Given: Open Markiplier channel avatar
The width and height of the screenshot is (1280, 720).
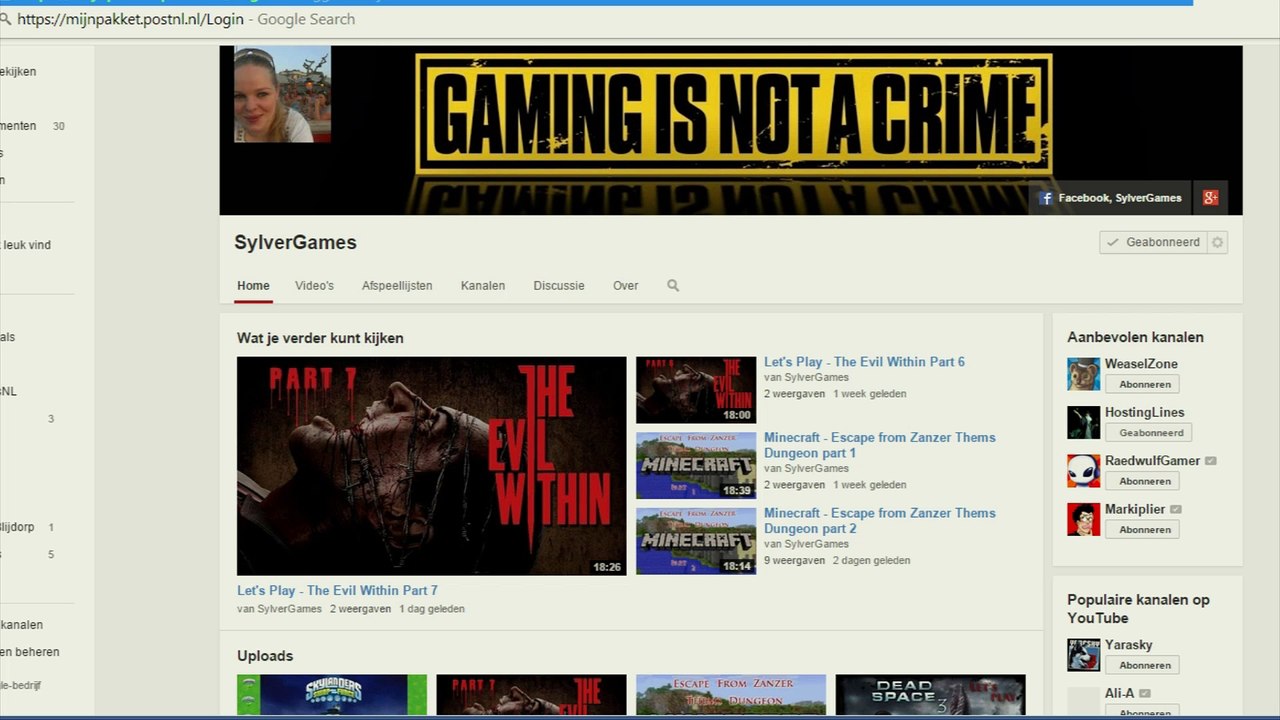Looking at the screenshot, I should [x=1083, y=519].
